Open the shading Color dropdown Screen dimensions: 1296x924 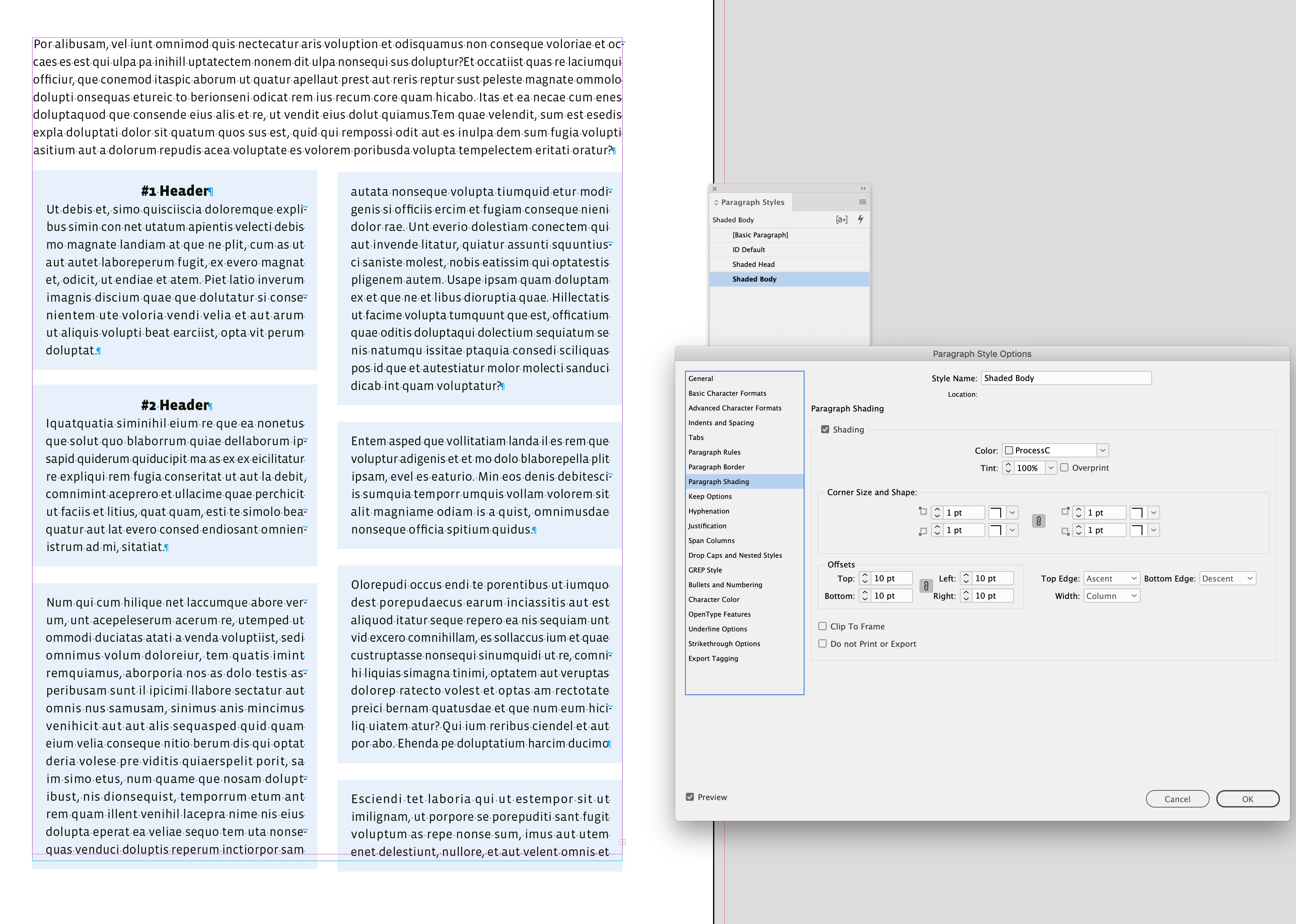[x=1102, y=450]
